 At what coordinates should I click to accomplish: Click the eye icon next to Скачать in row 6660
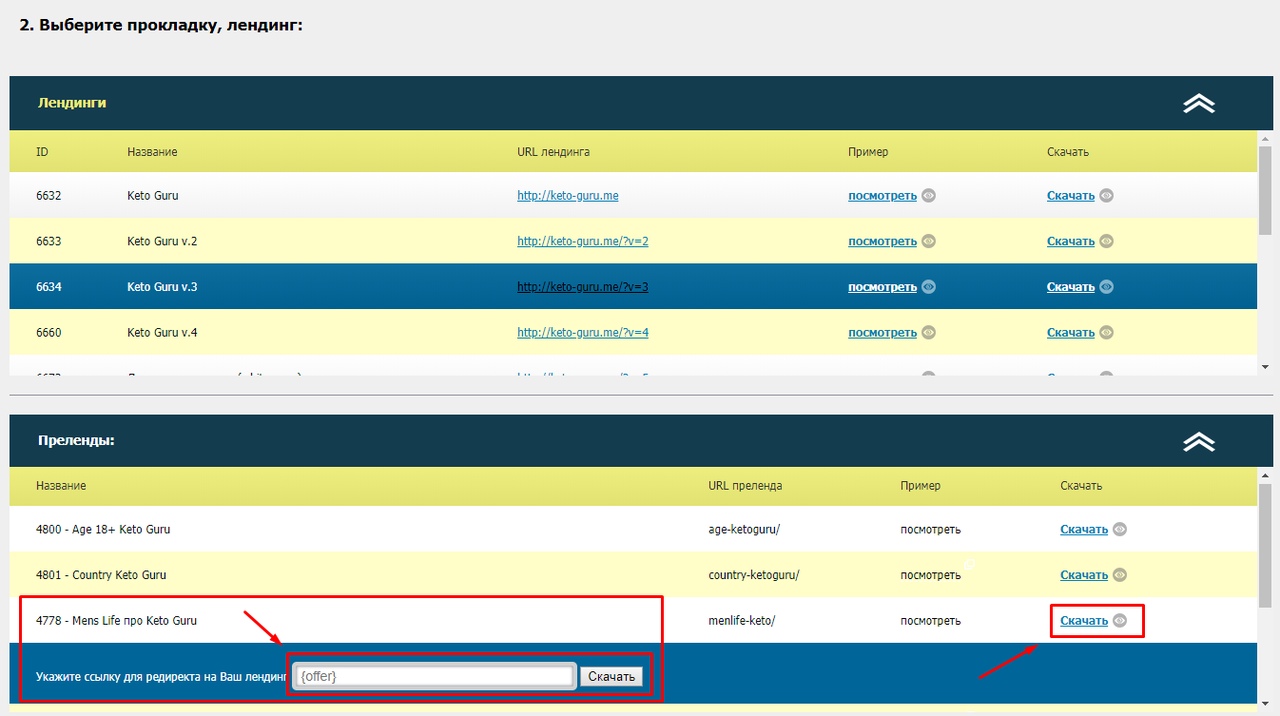coord(1106,332)
